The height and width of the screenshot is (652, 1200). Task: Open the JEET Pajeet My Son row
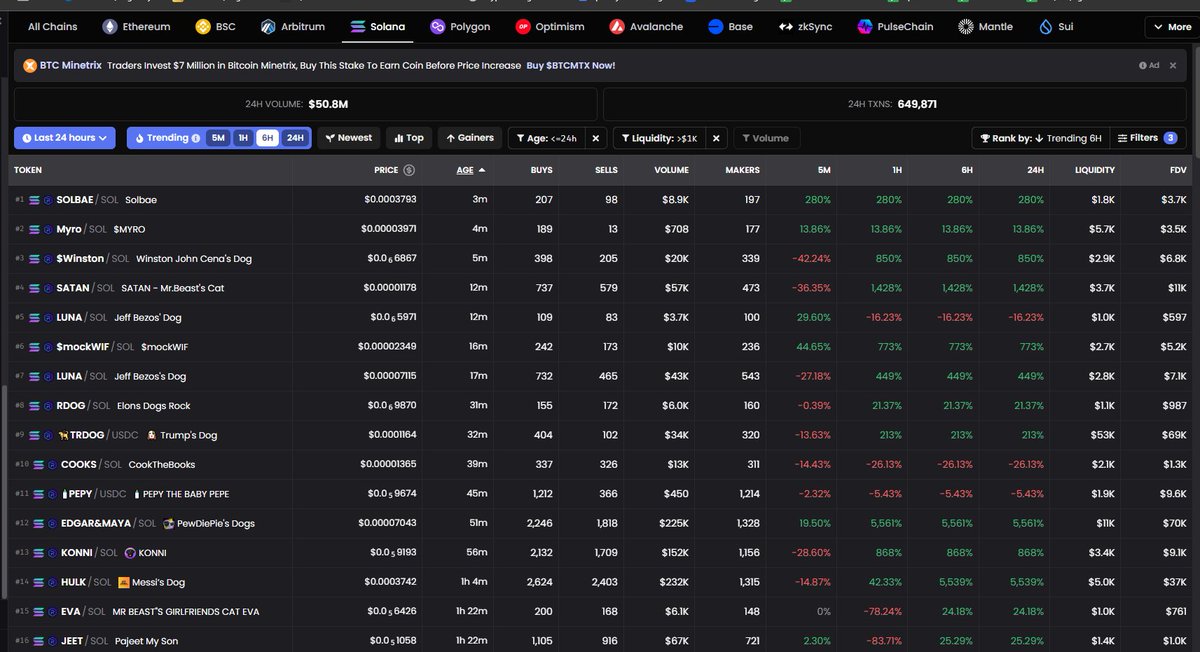[600, 640]
